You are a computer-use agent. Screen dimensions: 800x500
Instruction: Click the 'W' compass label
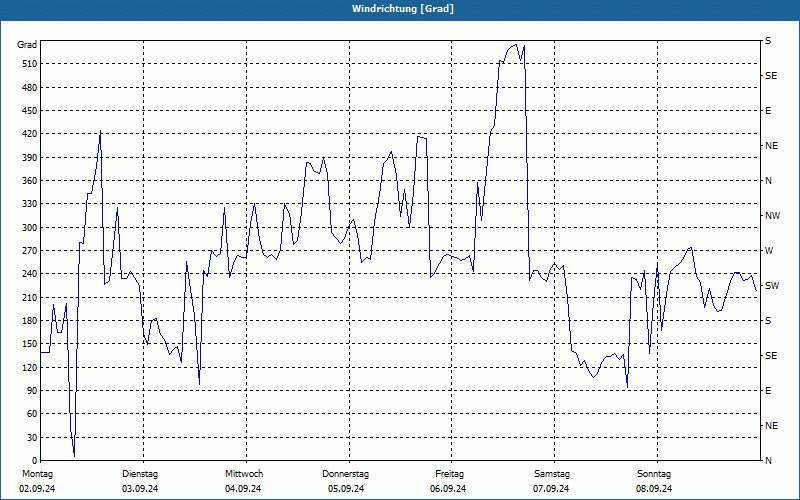point(769,251)
